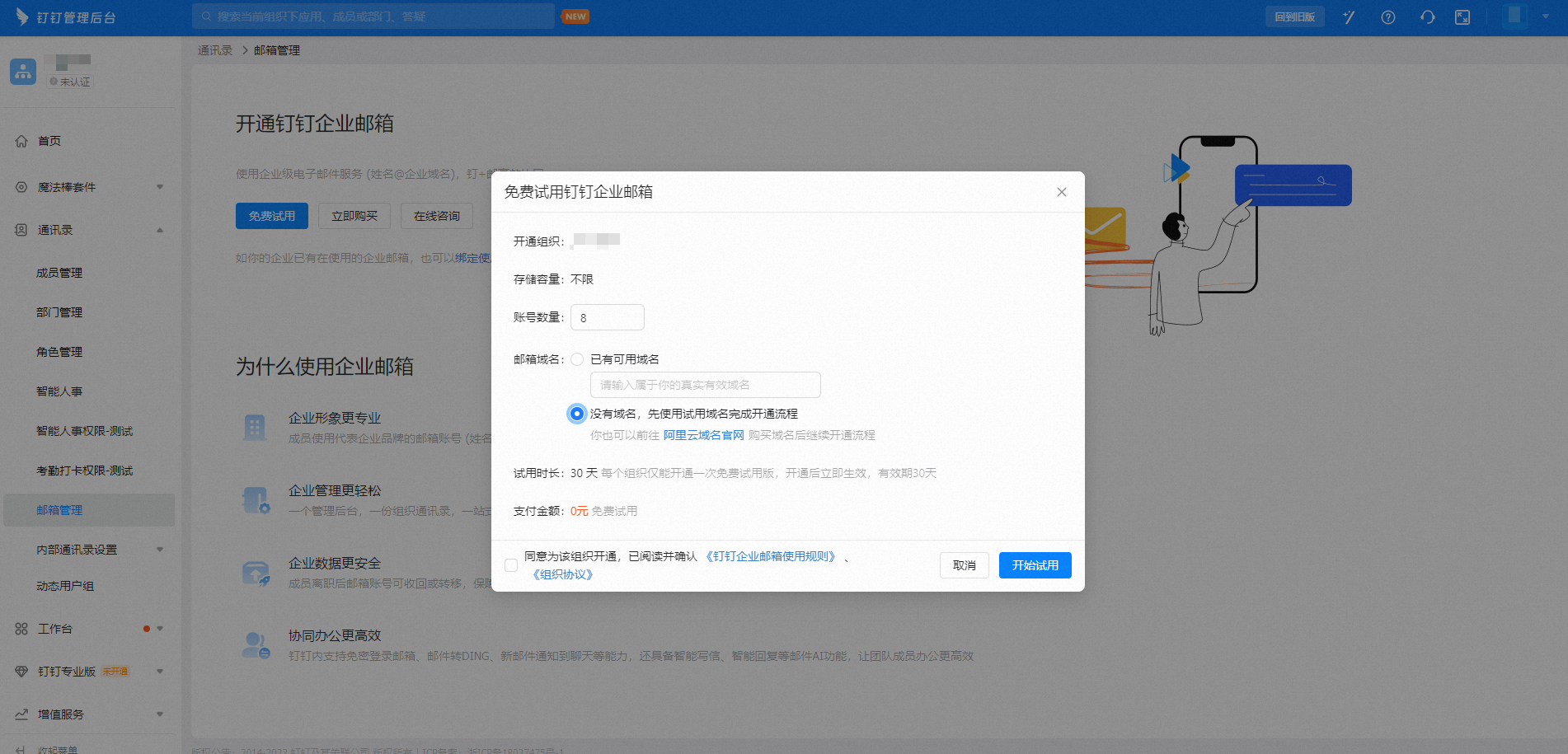Expand the 增值服务 menu arrow
Image resolution: width=1568 pixels, height=754 pixels.
pyautogui.click(x=160, y=714)
